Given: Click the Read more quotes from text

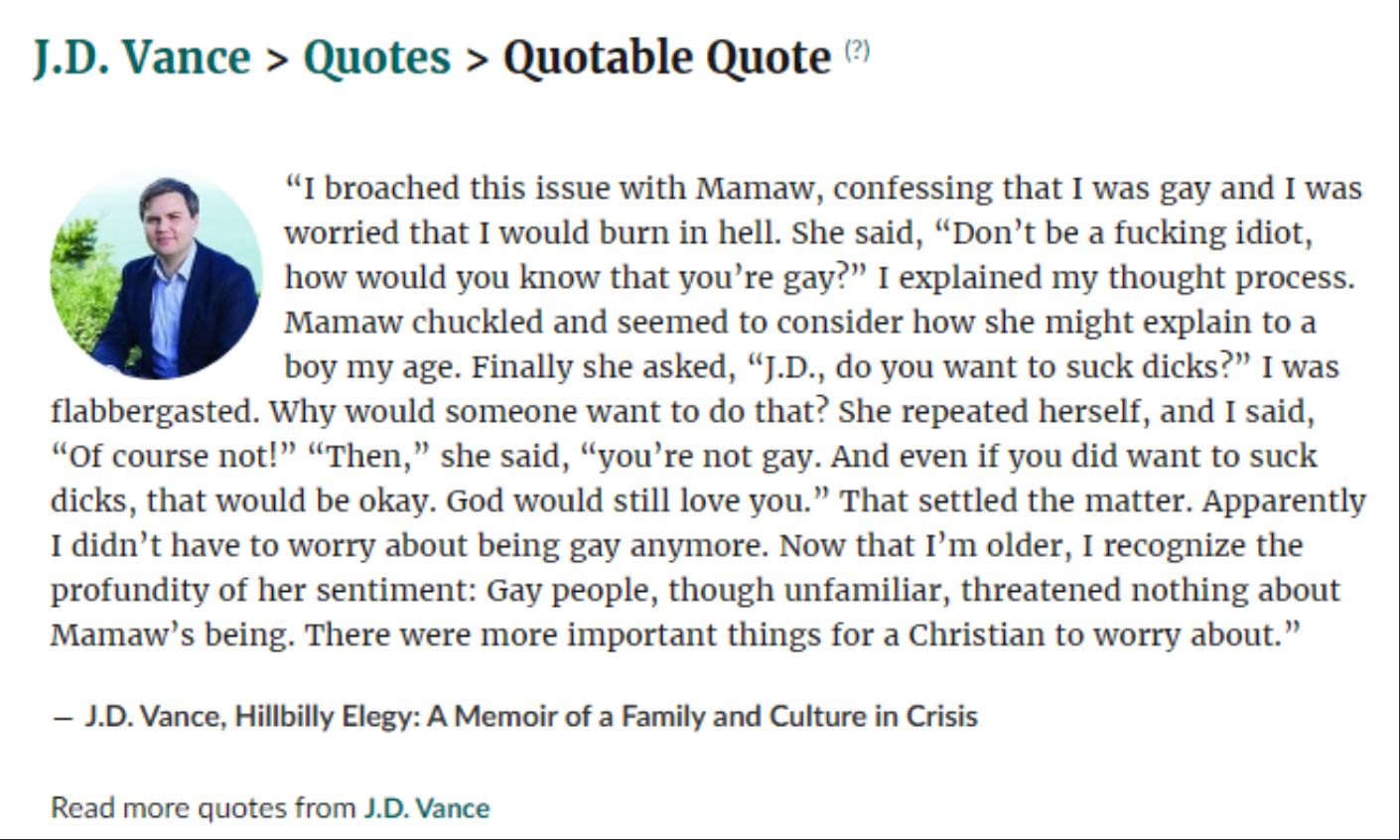Looking at the screenshot, I should pyautogui.click(x=204, y=806).
